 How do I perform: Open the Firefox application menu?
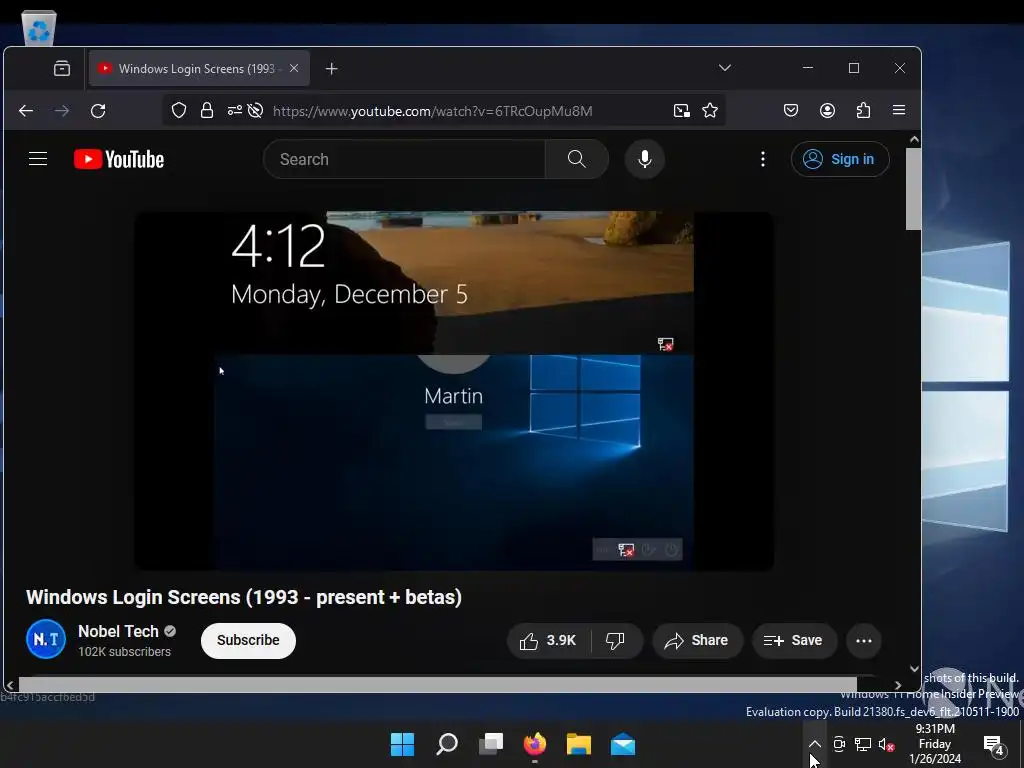click(899, 110)
